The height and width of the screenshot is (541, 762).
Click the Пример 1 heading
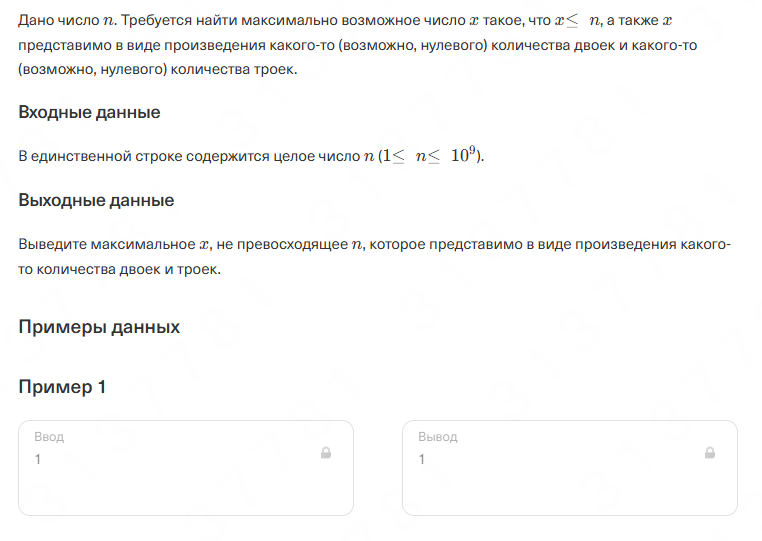tap(62, 387)
